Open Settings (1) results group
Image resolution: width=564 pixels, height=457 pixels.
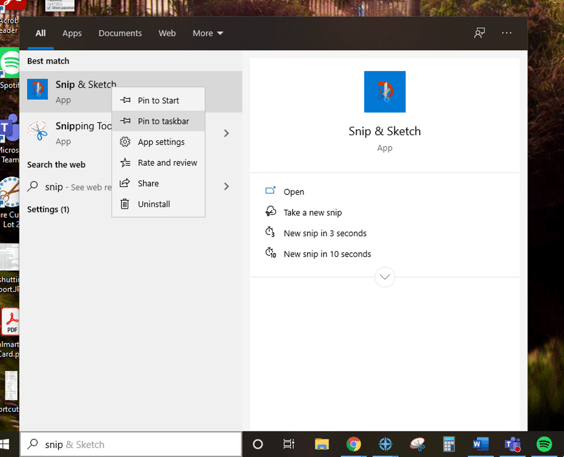(48, 209)
